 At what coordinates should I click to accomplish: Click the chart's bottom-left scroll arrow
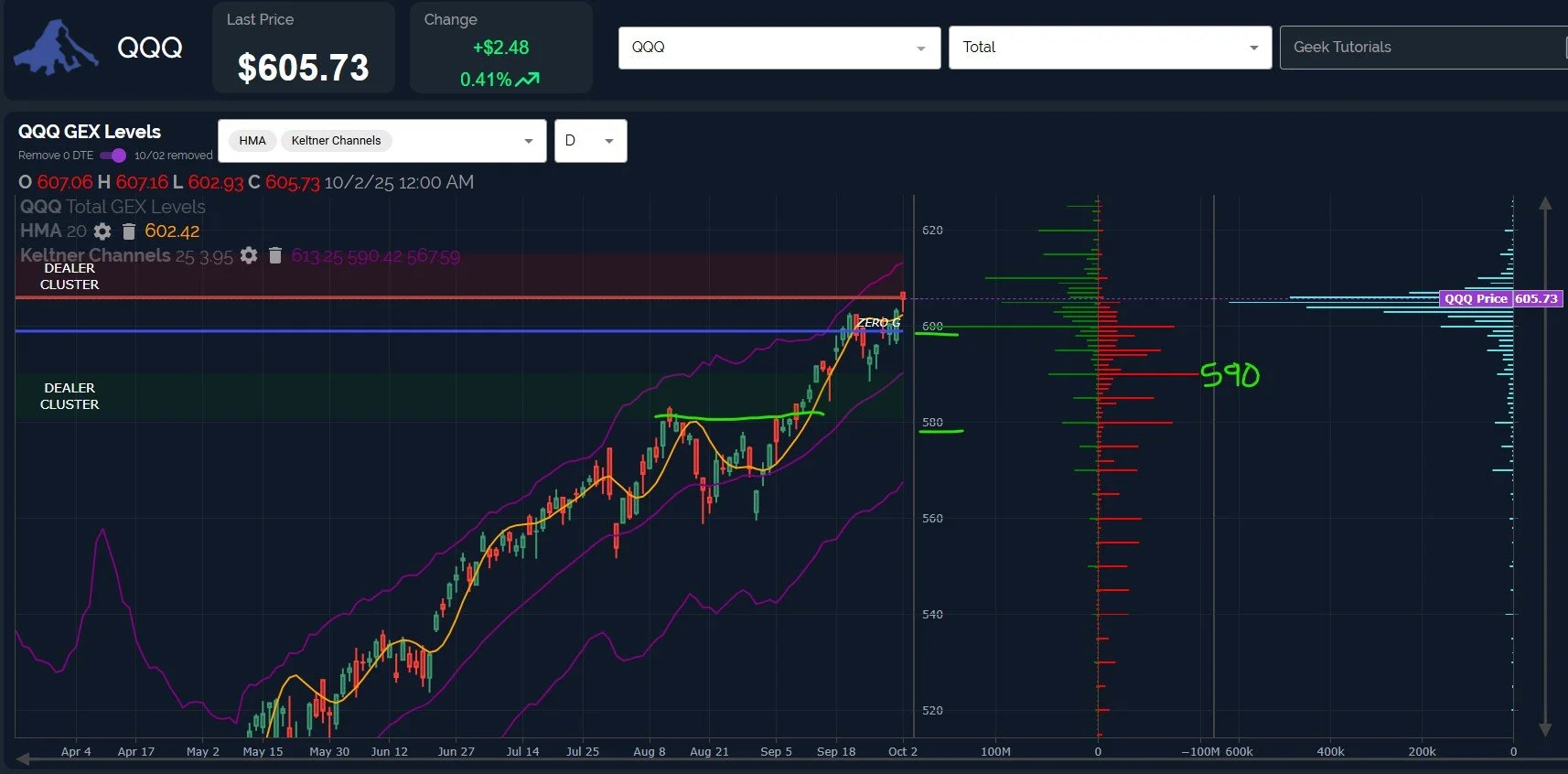click(23, 759)
